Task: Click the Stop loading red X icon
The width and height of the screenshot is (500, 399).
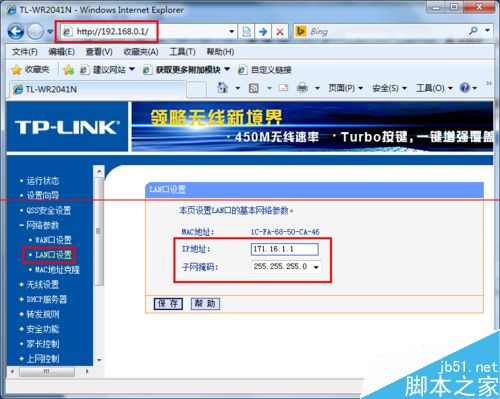Action: click(280, 32)
